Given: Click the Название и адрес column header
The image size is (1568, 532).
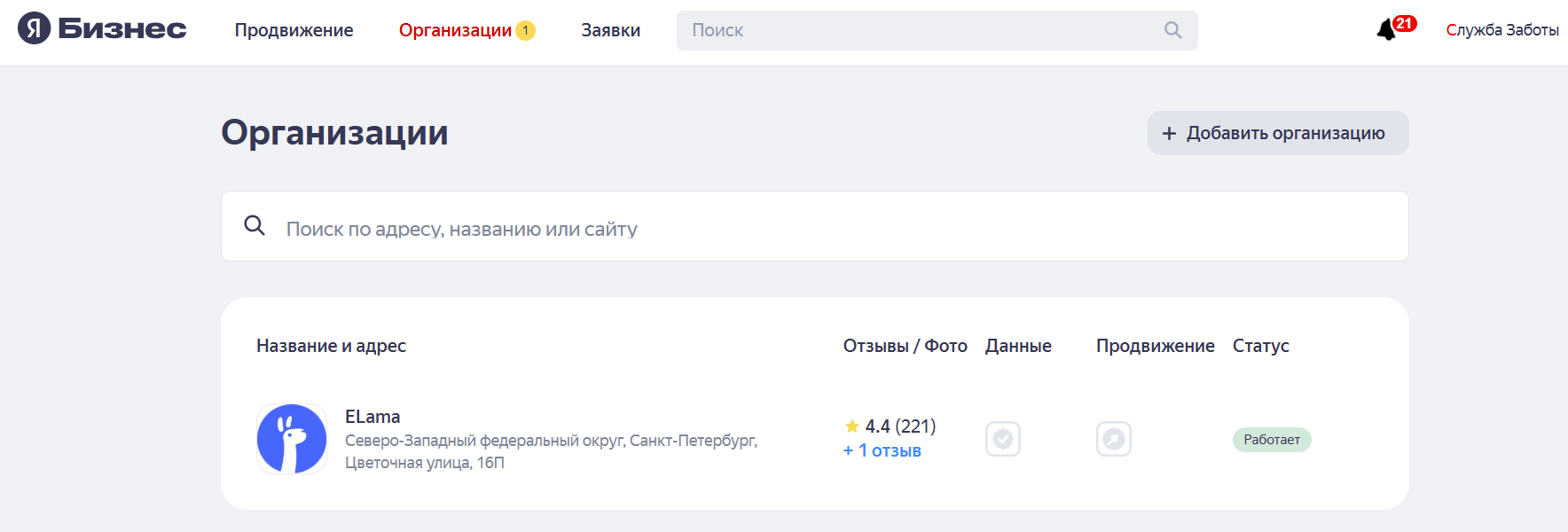Looking at the screenshot, I should click(x=331, y=346).
